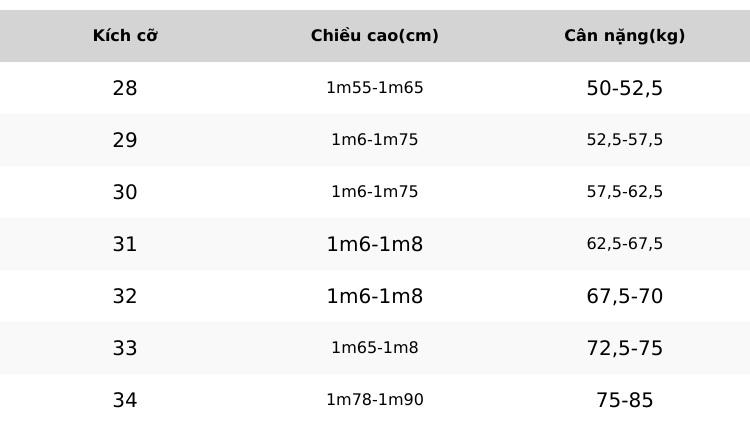Click the Chiều cao(cm) column header
The image size is (750, 426).
(375, 35)
